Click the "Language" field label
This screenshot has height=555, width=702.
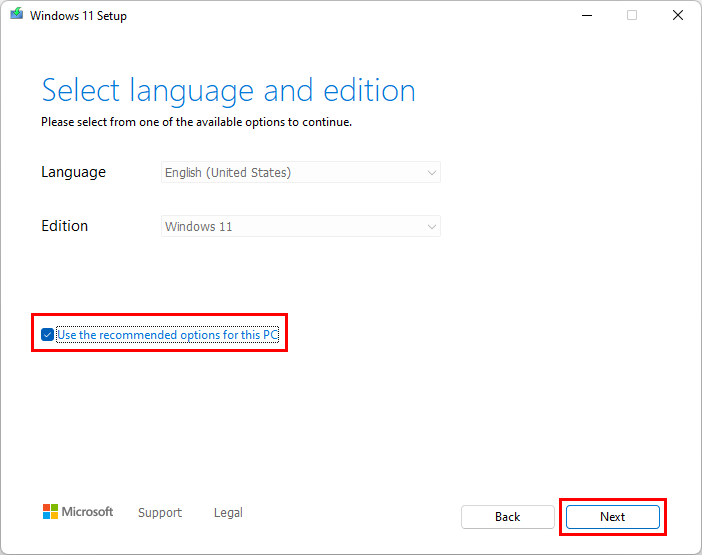[73, 172]
